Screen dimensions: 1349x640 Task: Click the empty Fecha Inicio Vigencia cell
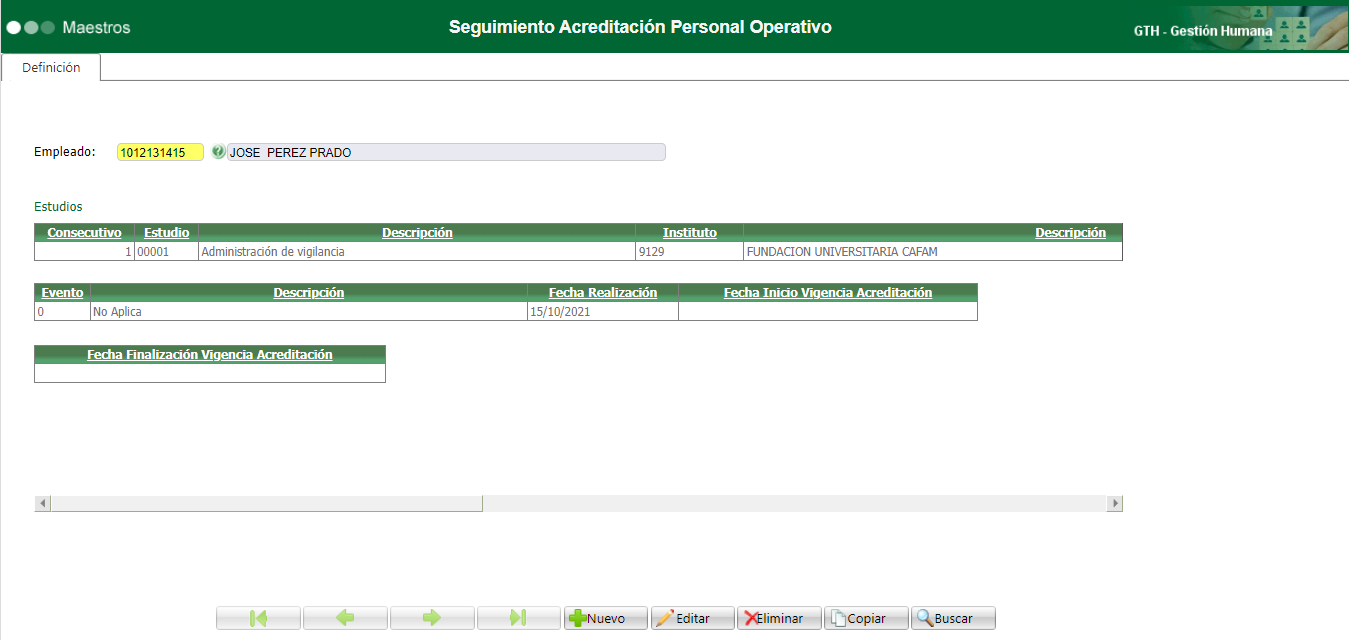828,312
